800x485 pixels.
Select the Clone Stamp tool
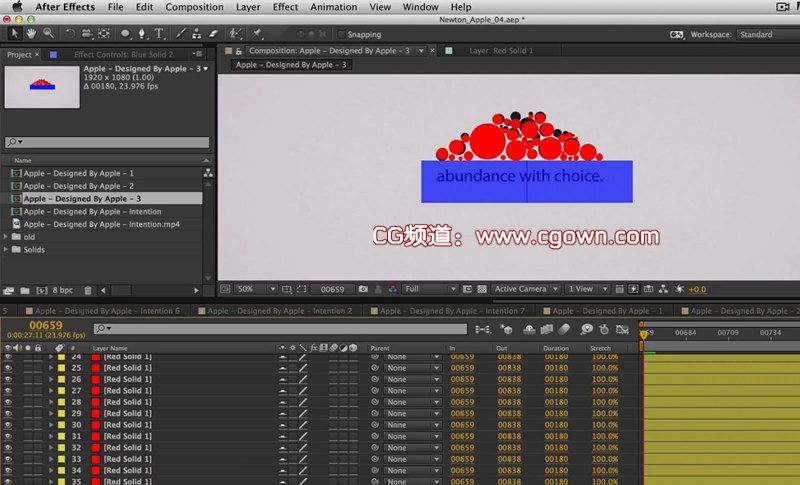pyautogui.click(x=196, y=34)
